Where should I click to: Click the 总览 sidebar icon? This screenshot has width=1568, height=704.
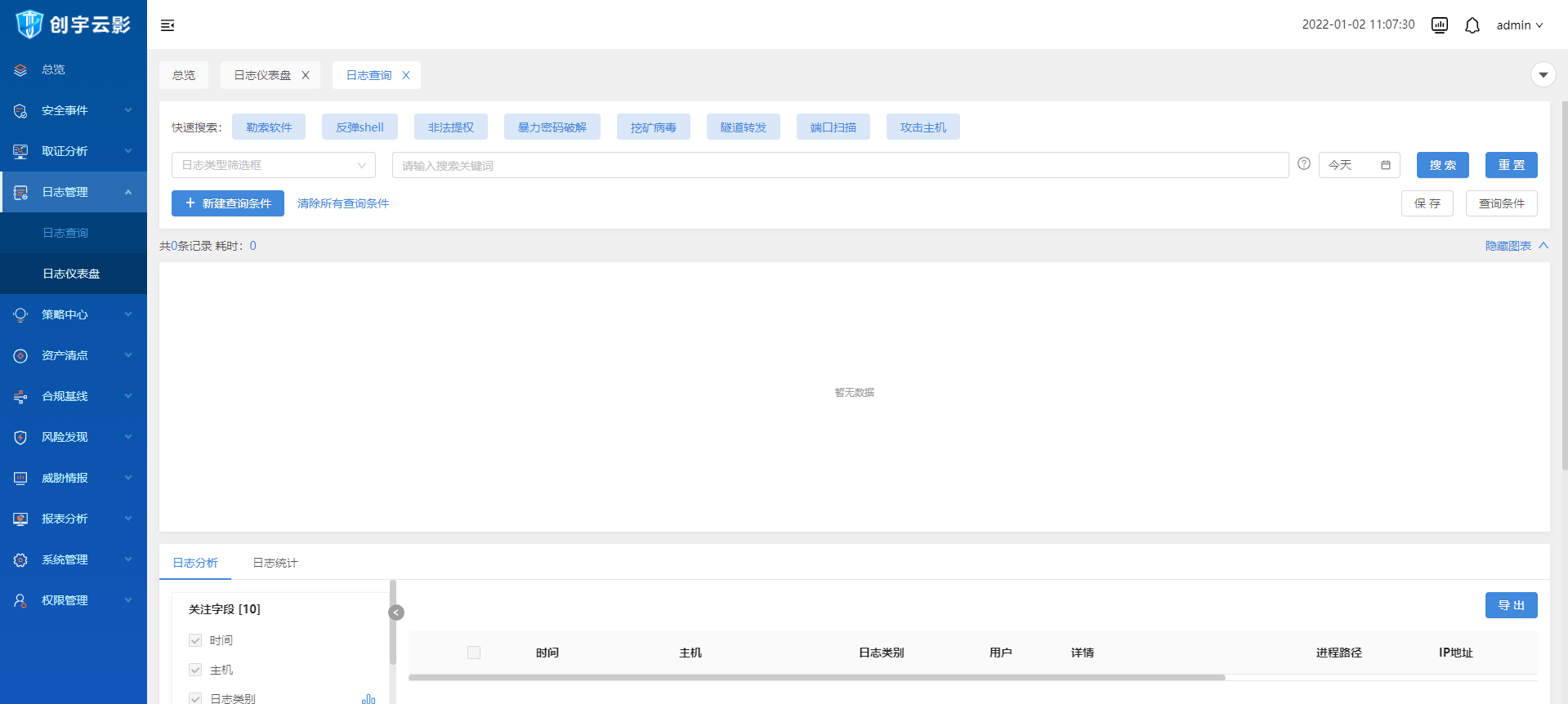20,70
